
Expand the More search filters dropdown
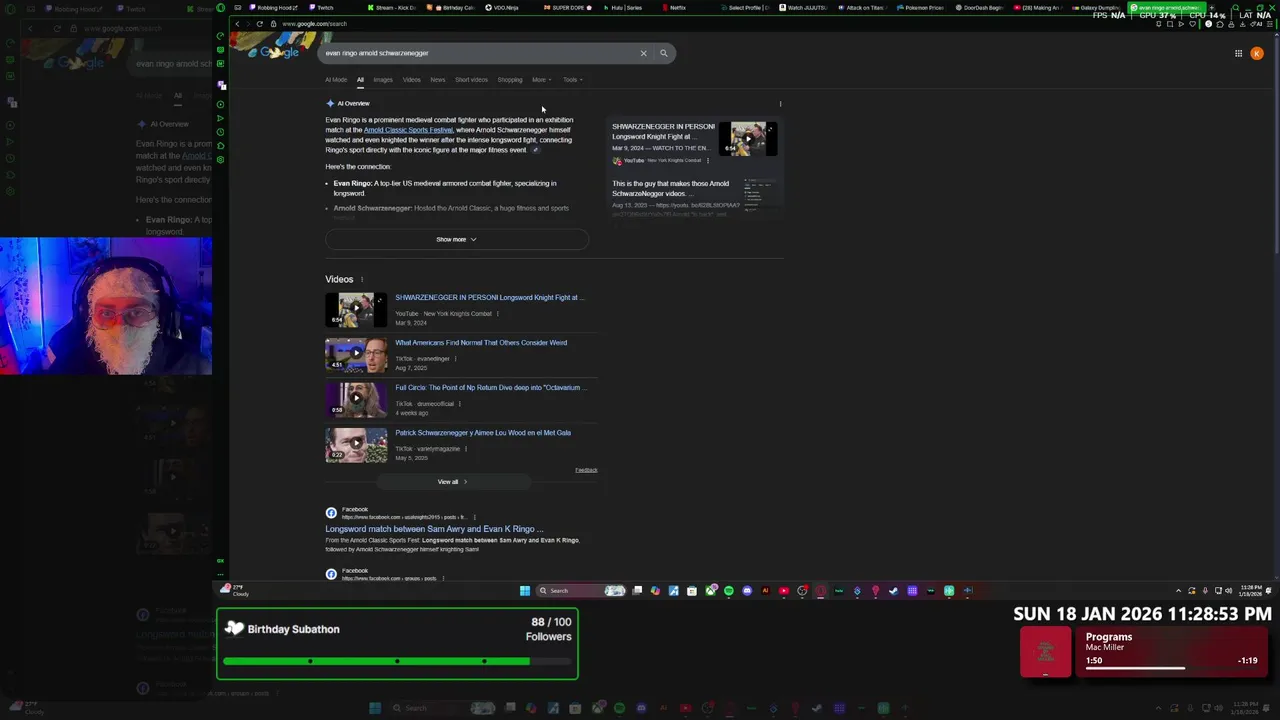541,80
